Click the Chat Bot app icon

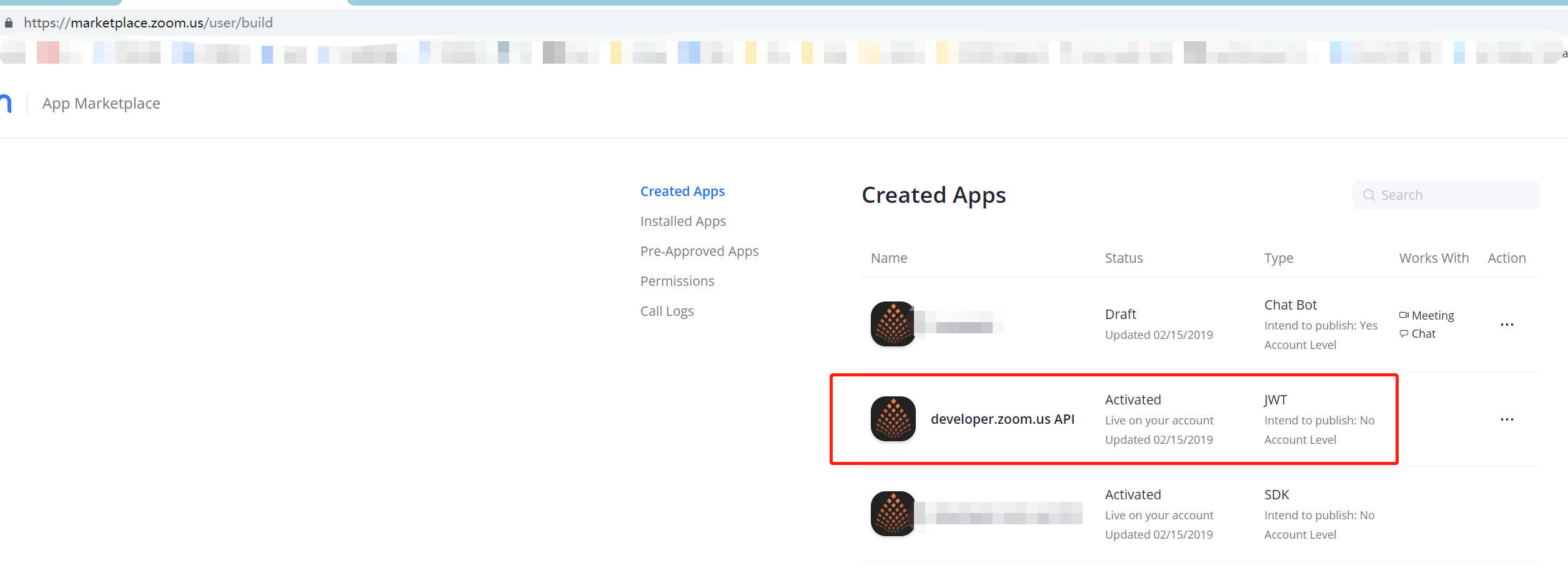(x=893, y=324)
